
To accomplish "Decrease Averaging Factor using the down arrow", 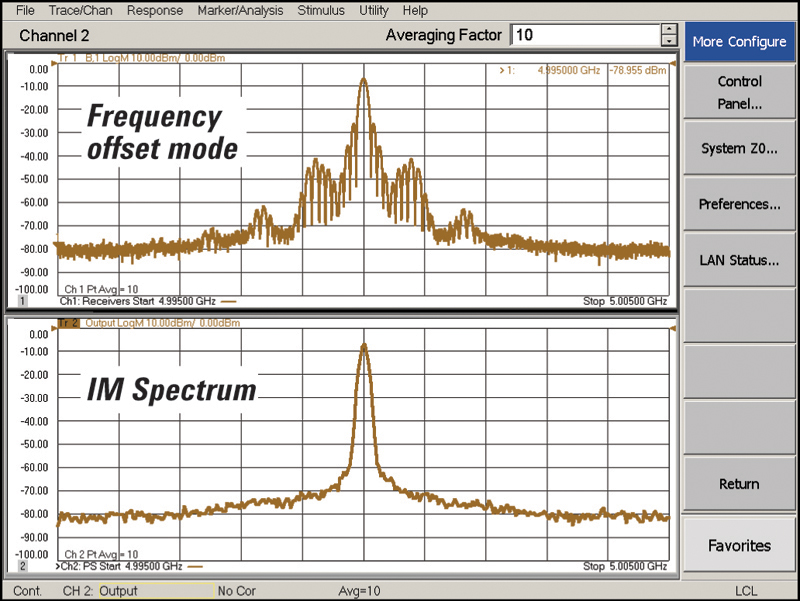I will point(668,40).
